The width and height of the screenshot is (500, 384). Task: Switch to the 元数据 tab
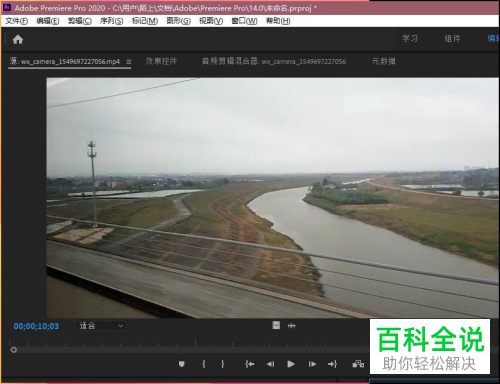383,61
